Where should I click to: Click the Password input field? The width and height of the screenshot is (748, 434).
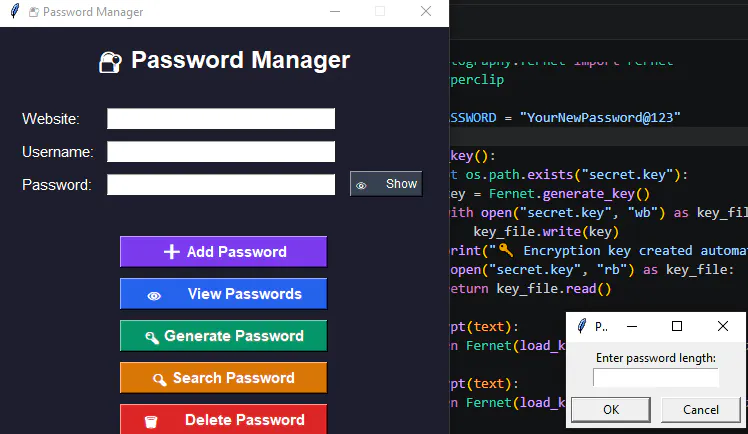[221, 185]
